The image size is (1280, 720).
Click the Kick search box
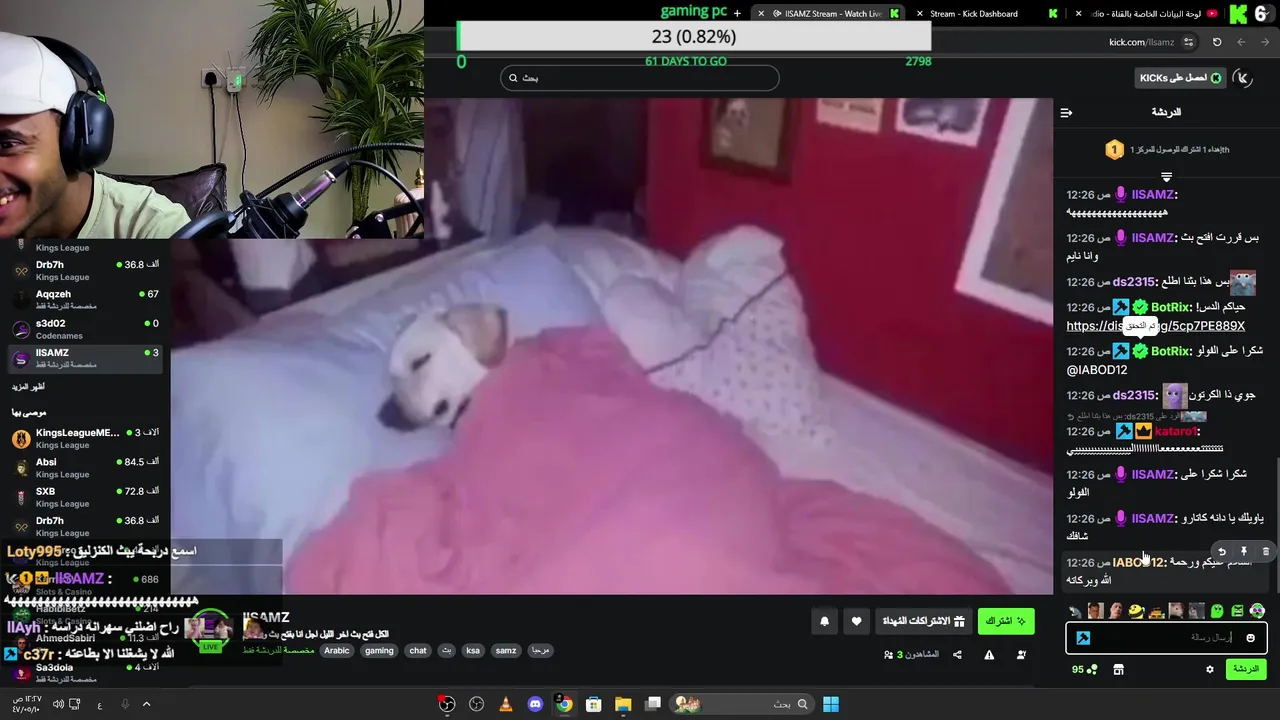(x=640, y=78)
